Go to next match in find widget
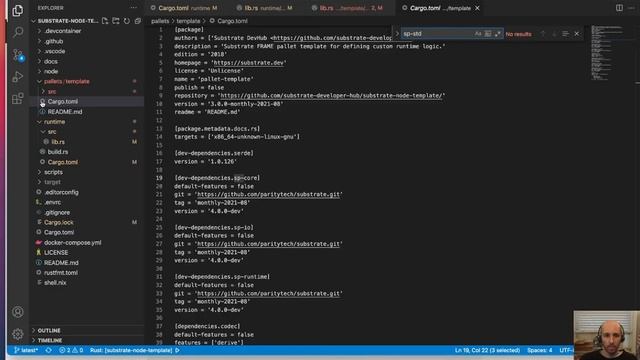The width and height of the screenshot is (640, 360). 554,34
